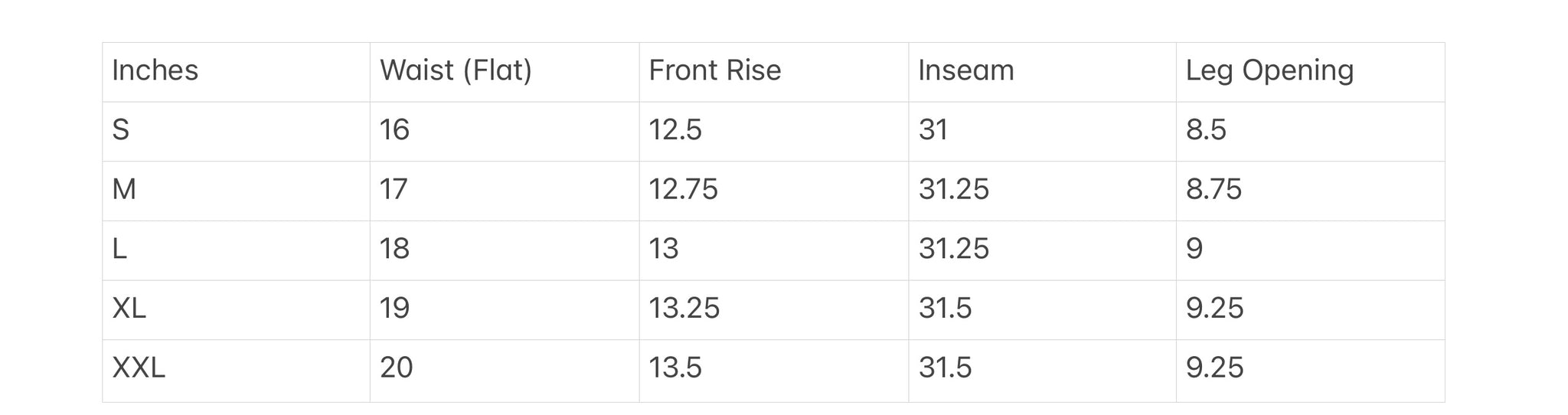
Task: Click the Waist (Flat) column header
Action: (x=456, y=70)
